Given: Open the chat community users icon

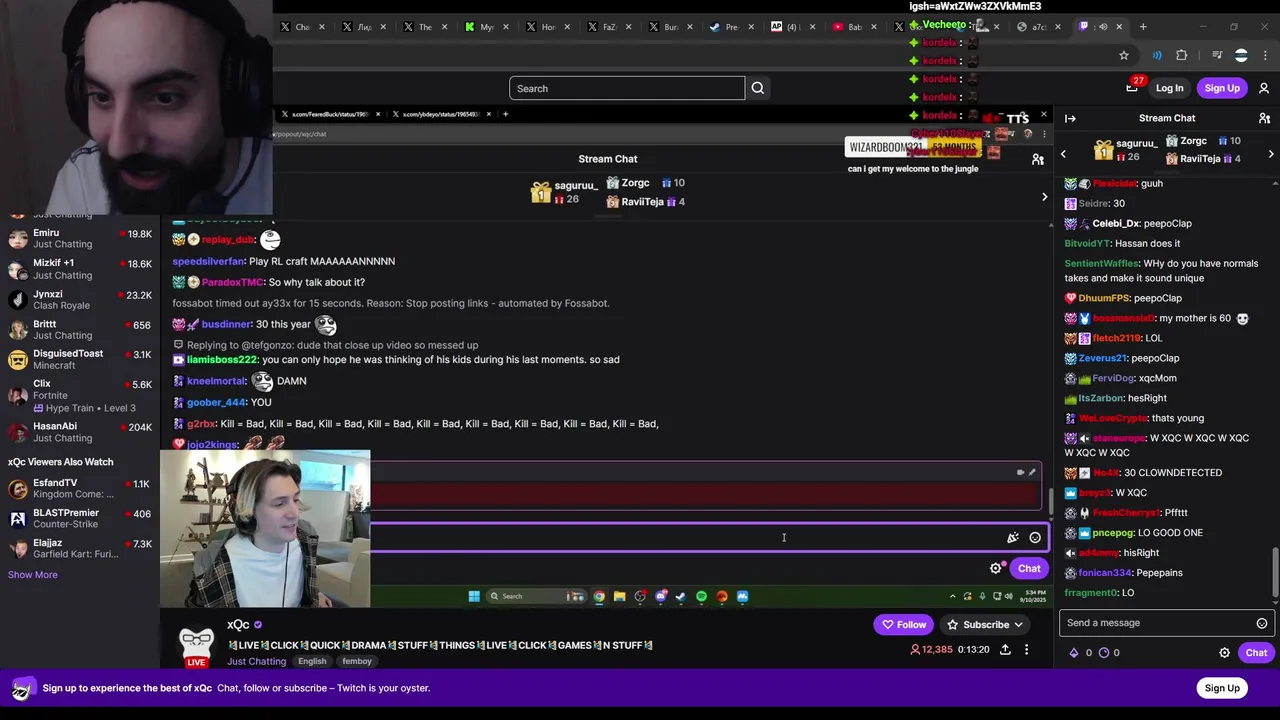Looking at the screenshot, I should (1264, 118).
